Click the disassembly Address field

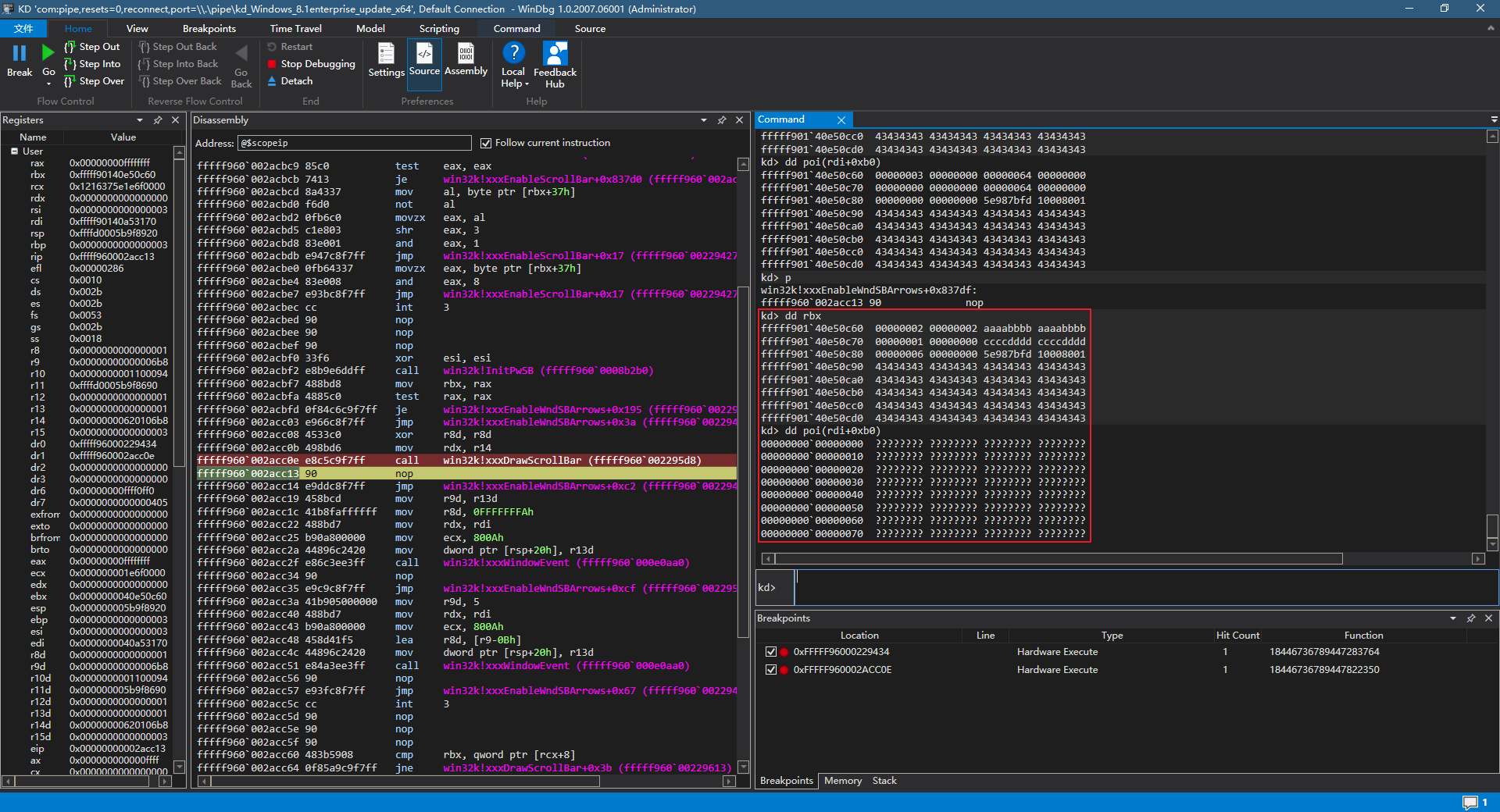click(x=354, y=143)
